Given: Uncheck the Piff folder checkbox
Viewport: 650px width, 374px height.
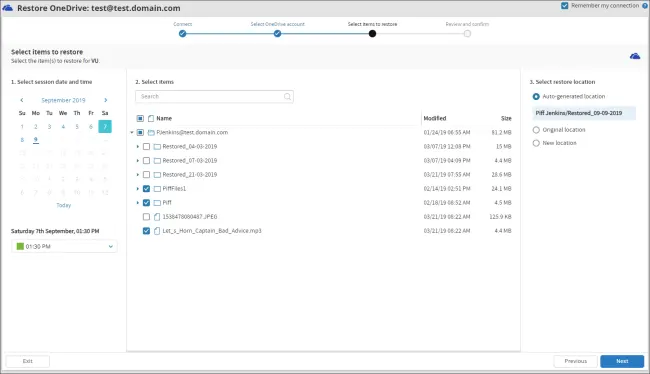Looking at the screenshot, I should coord(146,203).
